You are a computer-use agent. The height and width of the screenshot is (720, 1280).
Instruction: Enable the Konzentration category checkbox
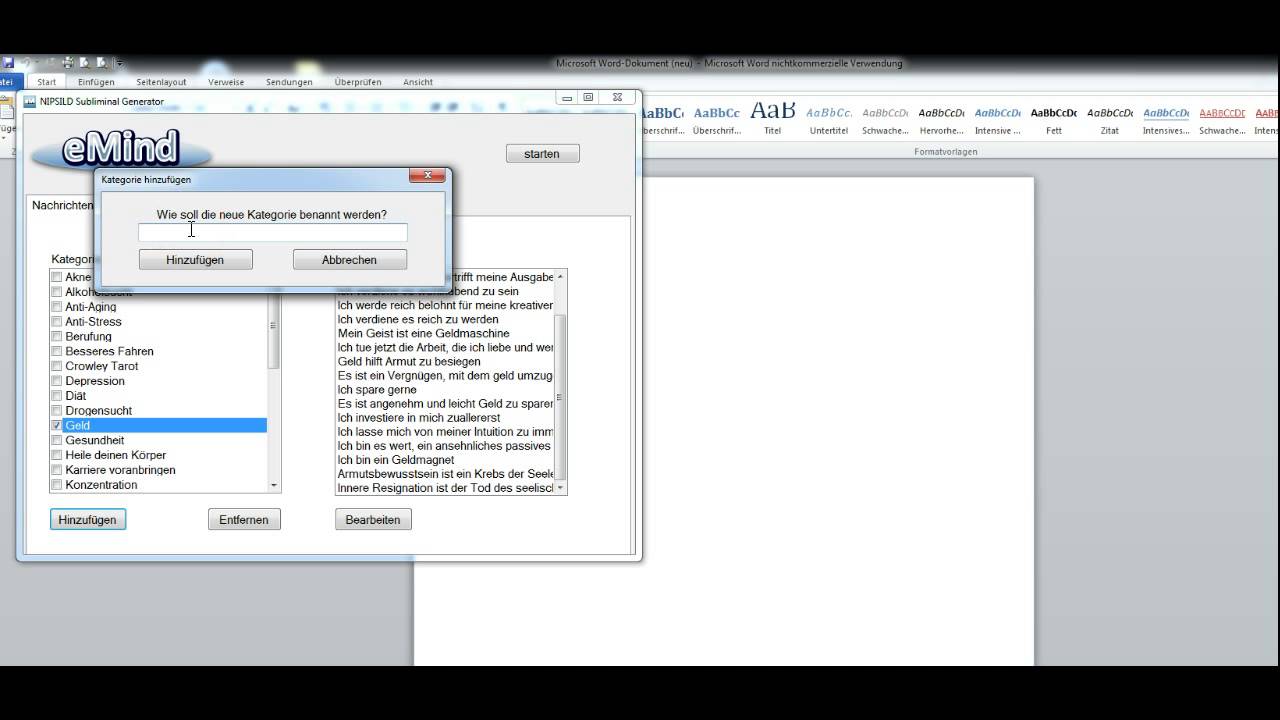pos(57,485)
